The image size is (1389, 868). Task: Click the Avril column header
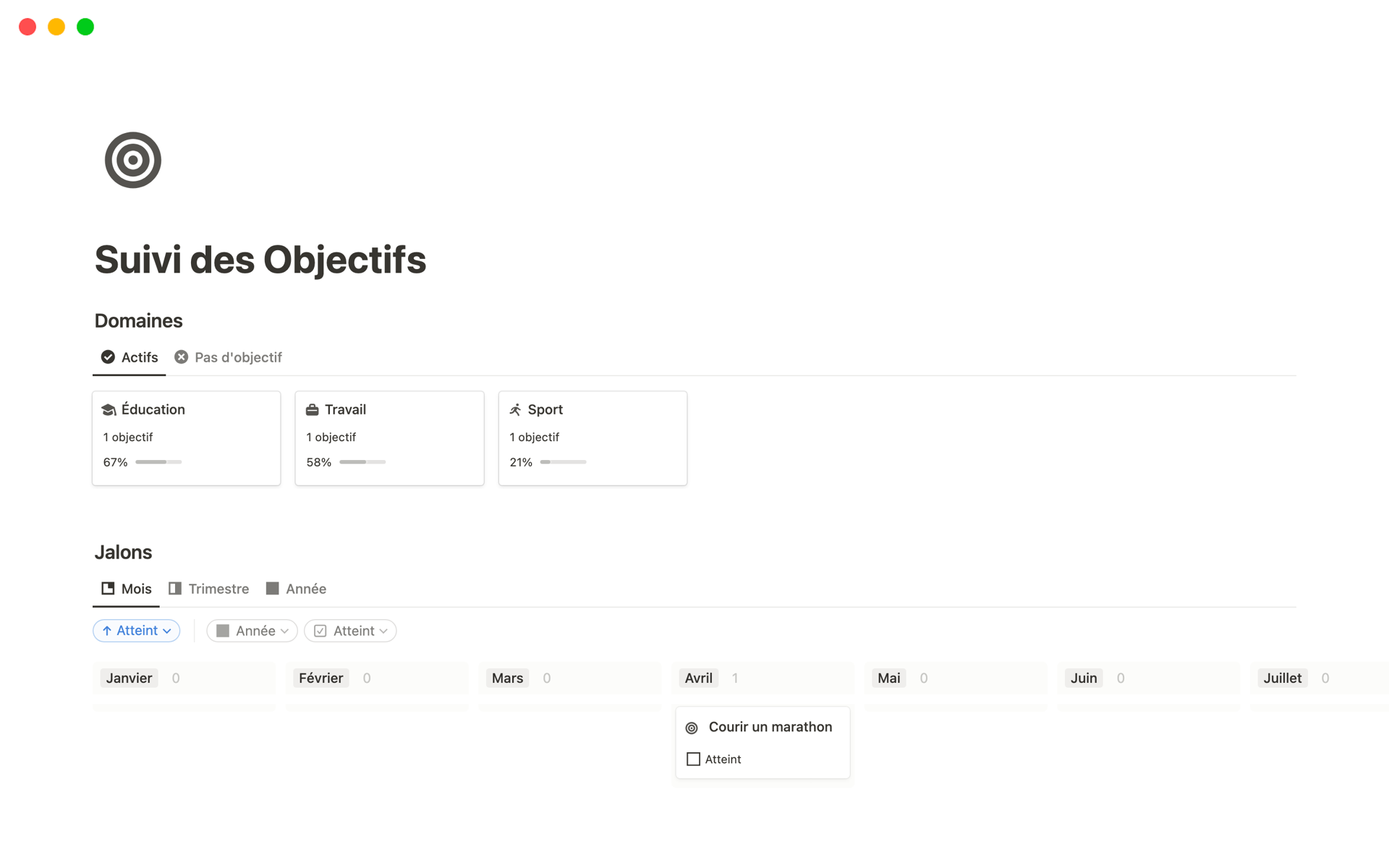(x=699, y=678)
